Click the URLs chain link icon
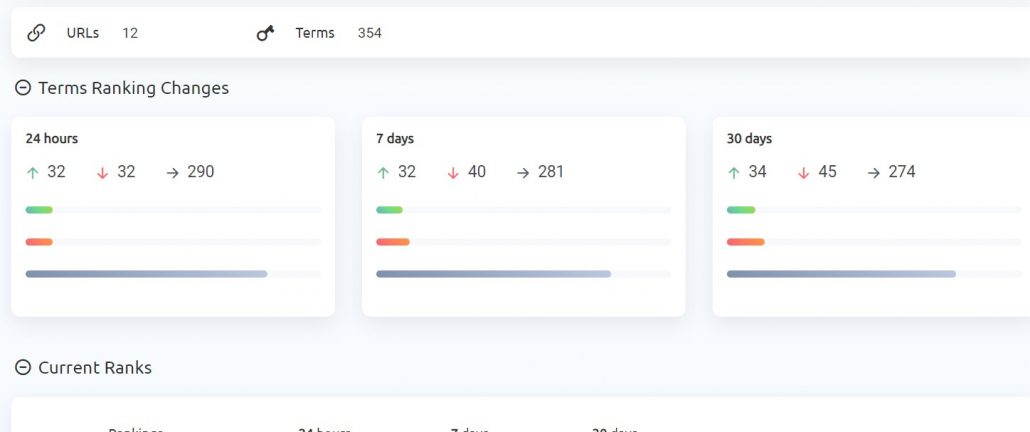The image size is (1030, 432). pyautogui.click(x=36, y=33)
